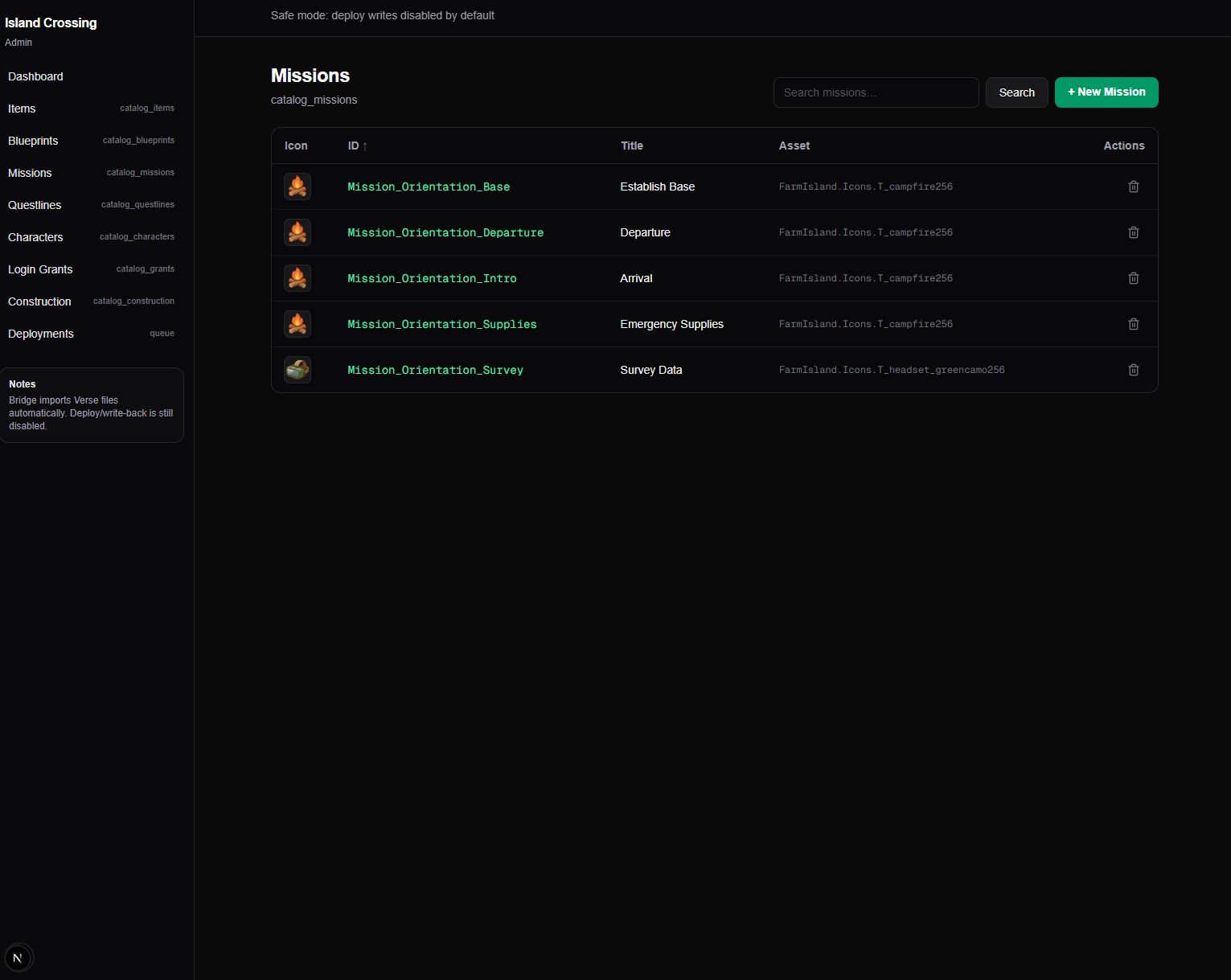Remove Mission_Orientation_Intro using its trash icon

pos(1133,278)
